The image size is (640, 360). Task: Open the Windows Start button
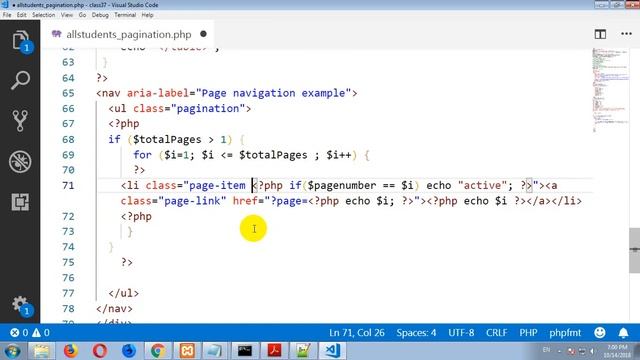pyautogui.click(x=12, y=351)
